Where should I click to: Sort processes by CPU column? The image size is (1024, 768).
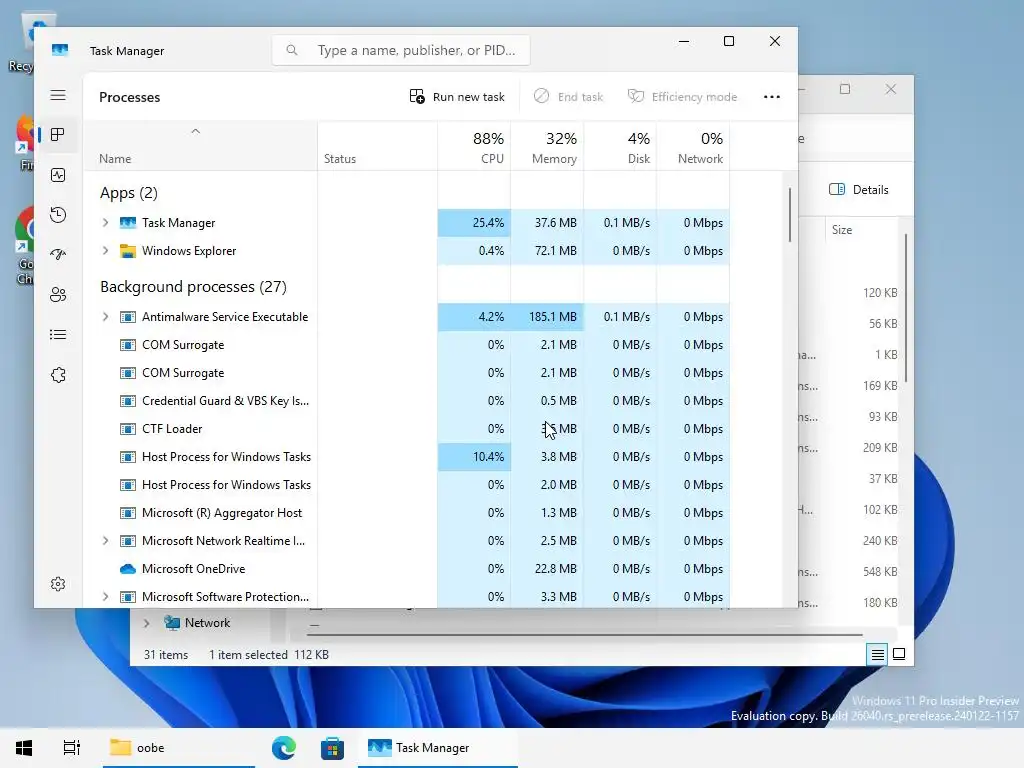click(x=474, y=146)
